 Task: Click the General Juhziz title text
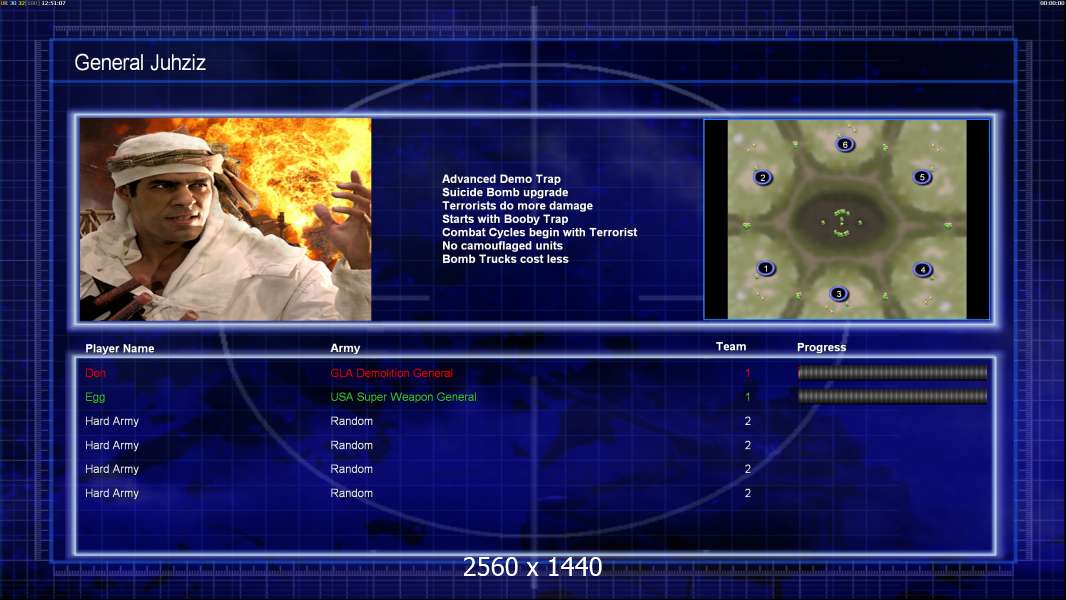(140, 64)
